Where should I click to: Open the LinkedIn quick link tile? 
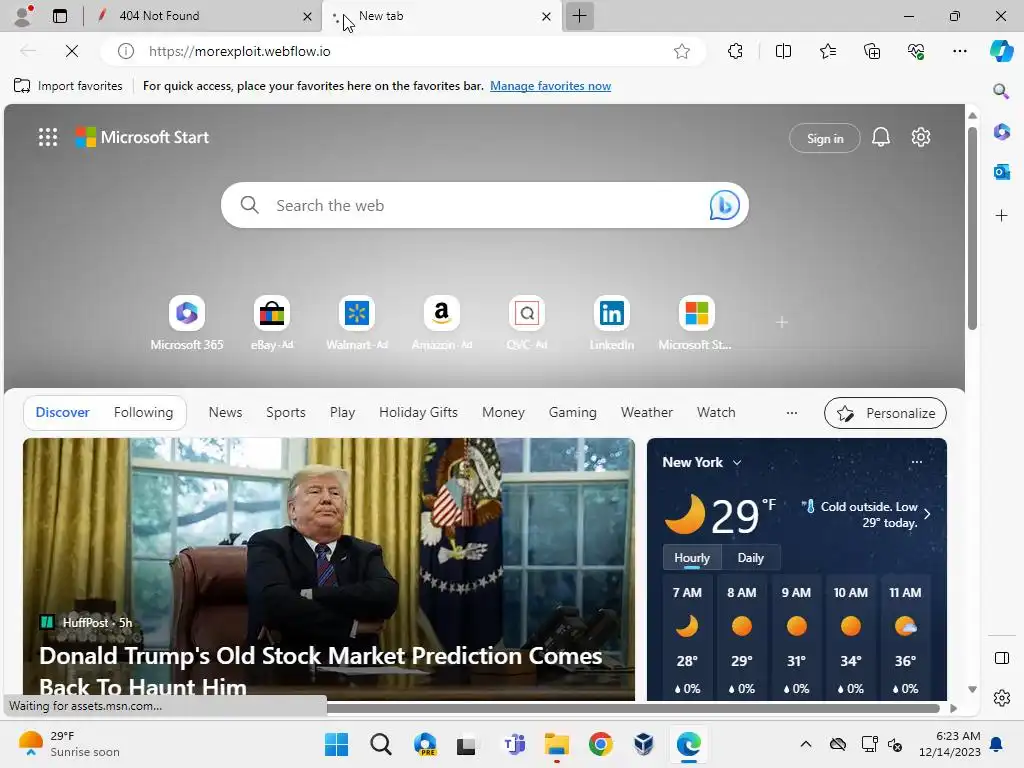pos(611,323)
